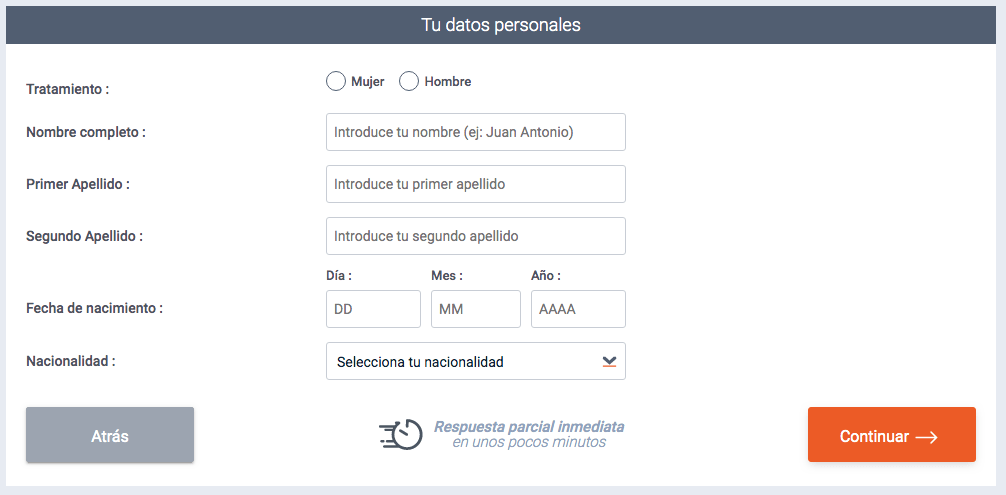Click the Primer Apellido text field
The height and width of the screenshot is (495, 1006).
[475, 184]
